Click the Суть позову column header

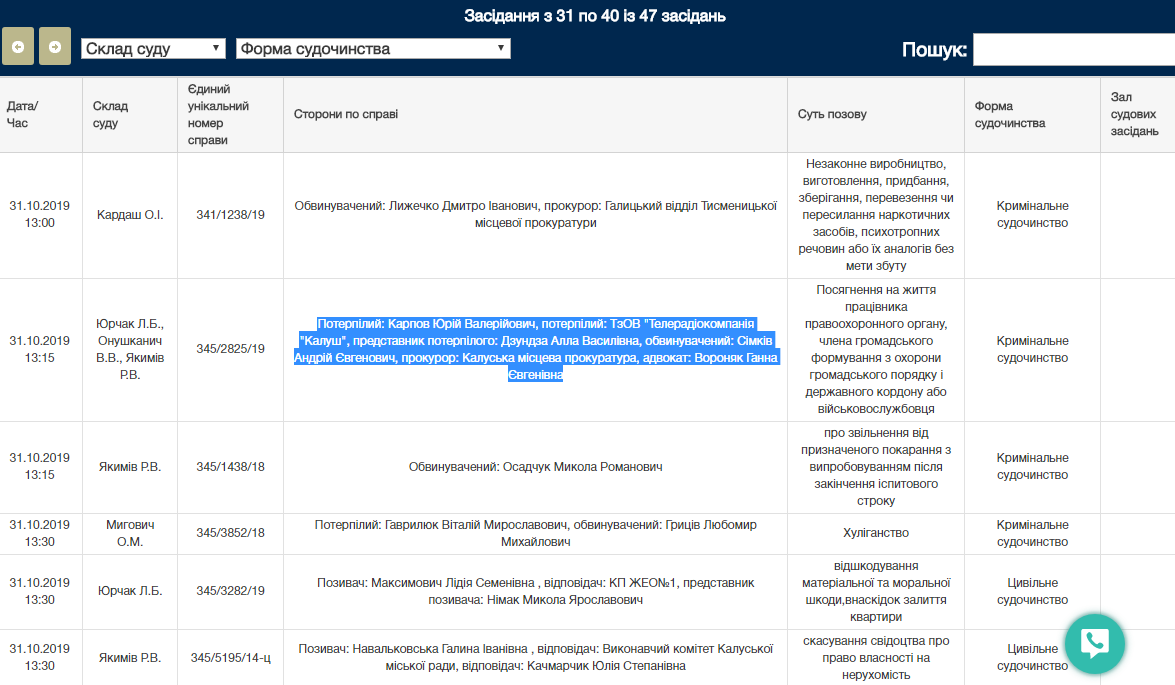(x=832, y=114)
